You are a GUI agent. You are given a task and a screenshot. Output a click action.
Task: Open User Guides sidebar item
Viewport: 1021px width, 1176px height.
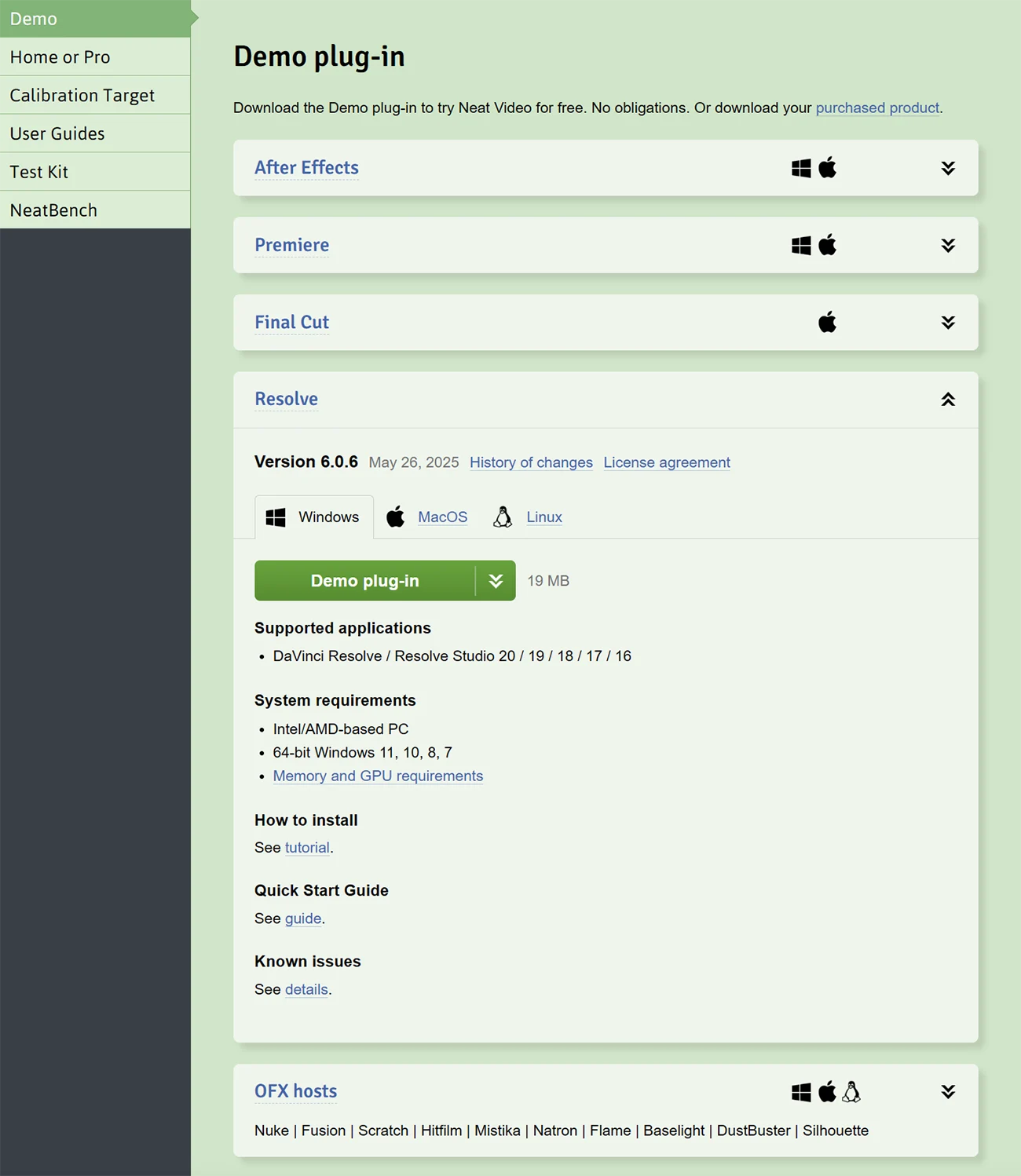[95, 133]
